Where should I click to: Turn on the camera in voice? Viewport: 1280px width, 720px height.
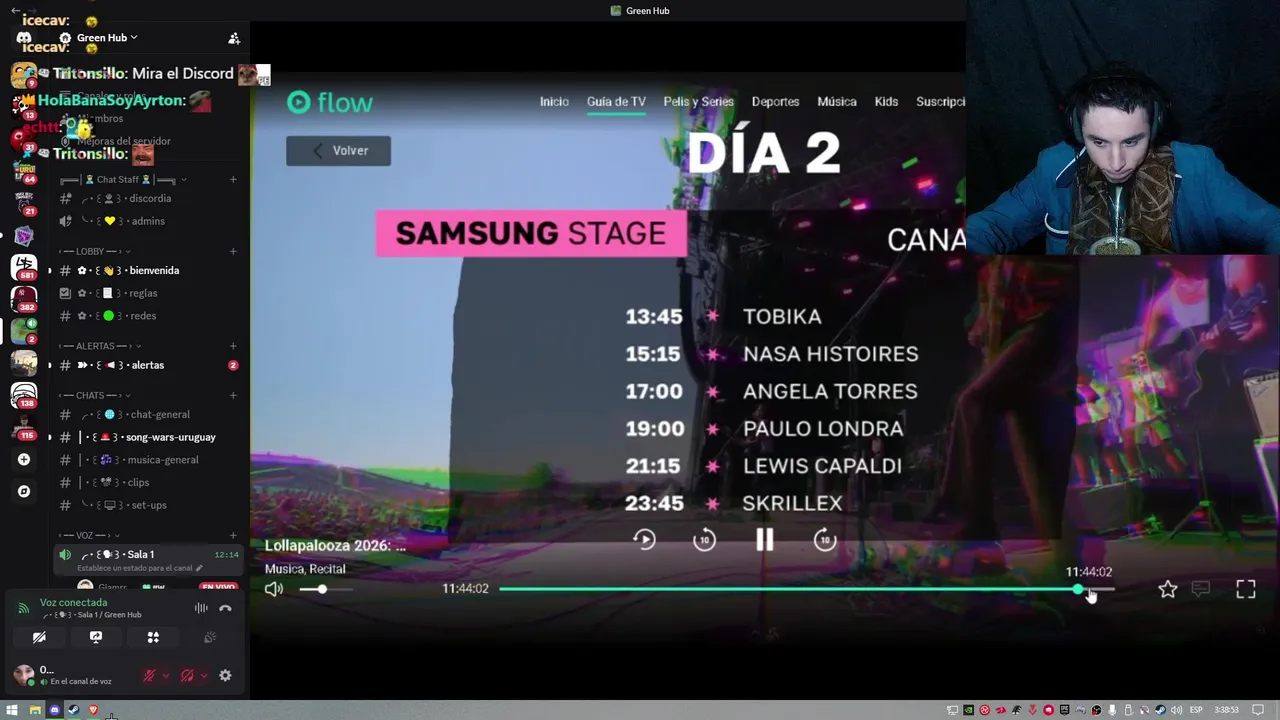[39, 637]
